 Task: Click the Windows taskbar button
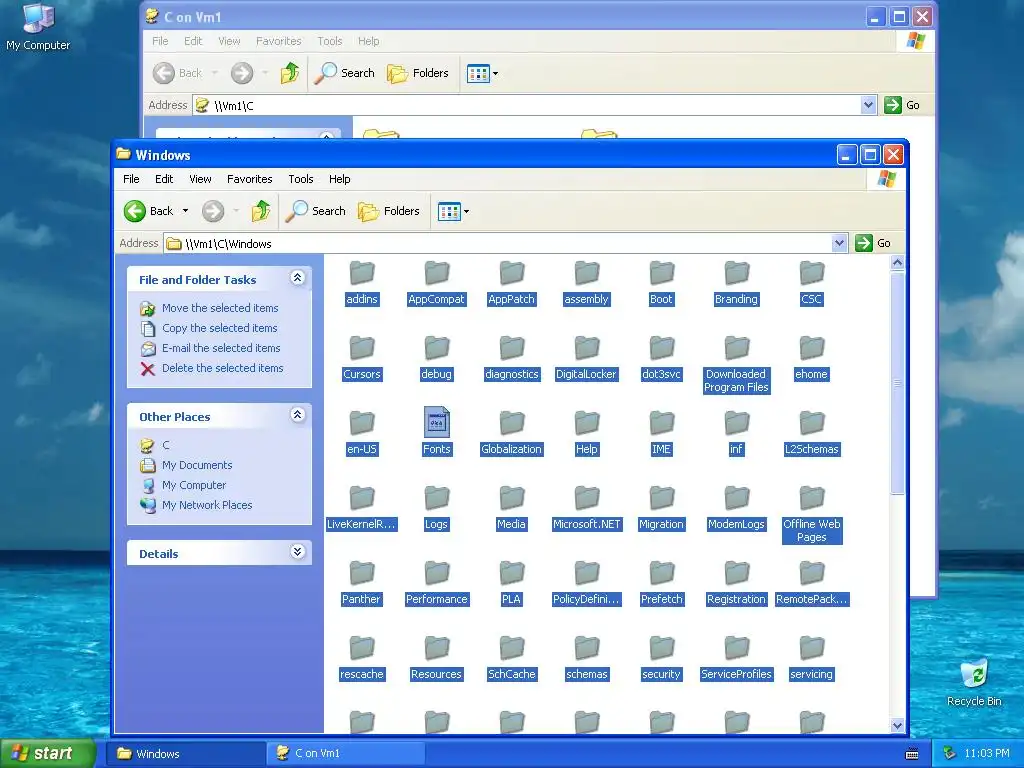[x=186, y=753]
